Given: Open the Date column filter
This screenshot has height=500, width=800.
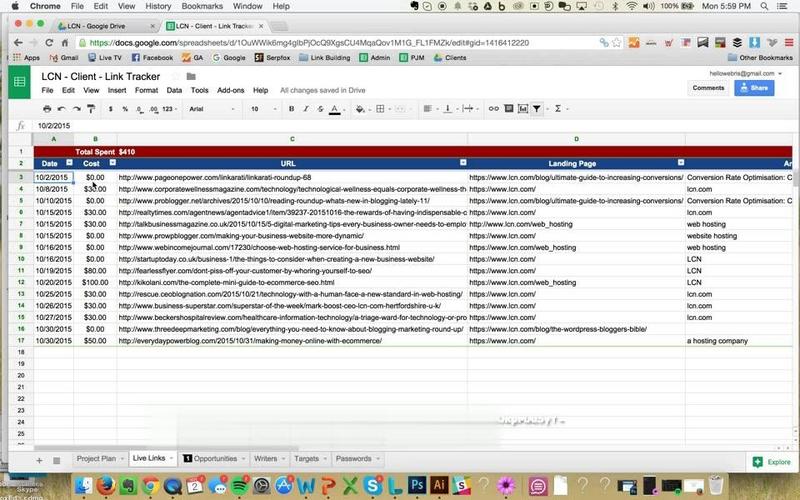Looking at the screenshot, I should 69,163.
